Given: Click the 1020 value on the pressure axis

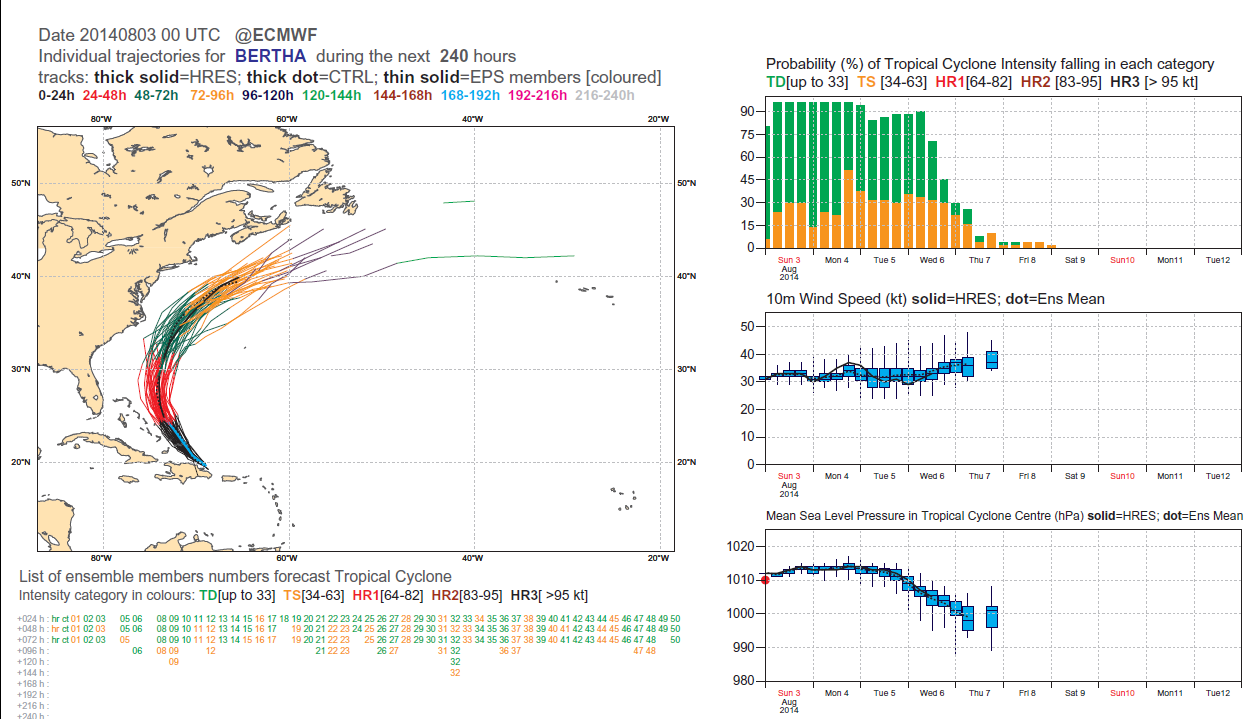Looking at the screenshot, I should pyautogui.click(x=740, y=546).
